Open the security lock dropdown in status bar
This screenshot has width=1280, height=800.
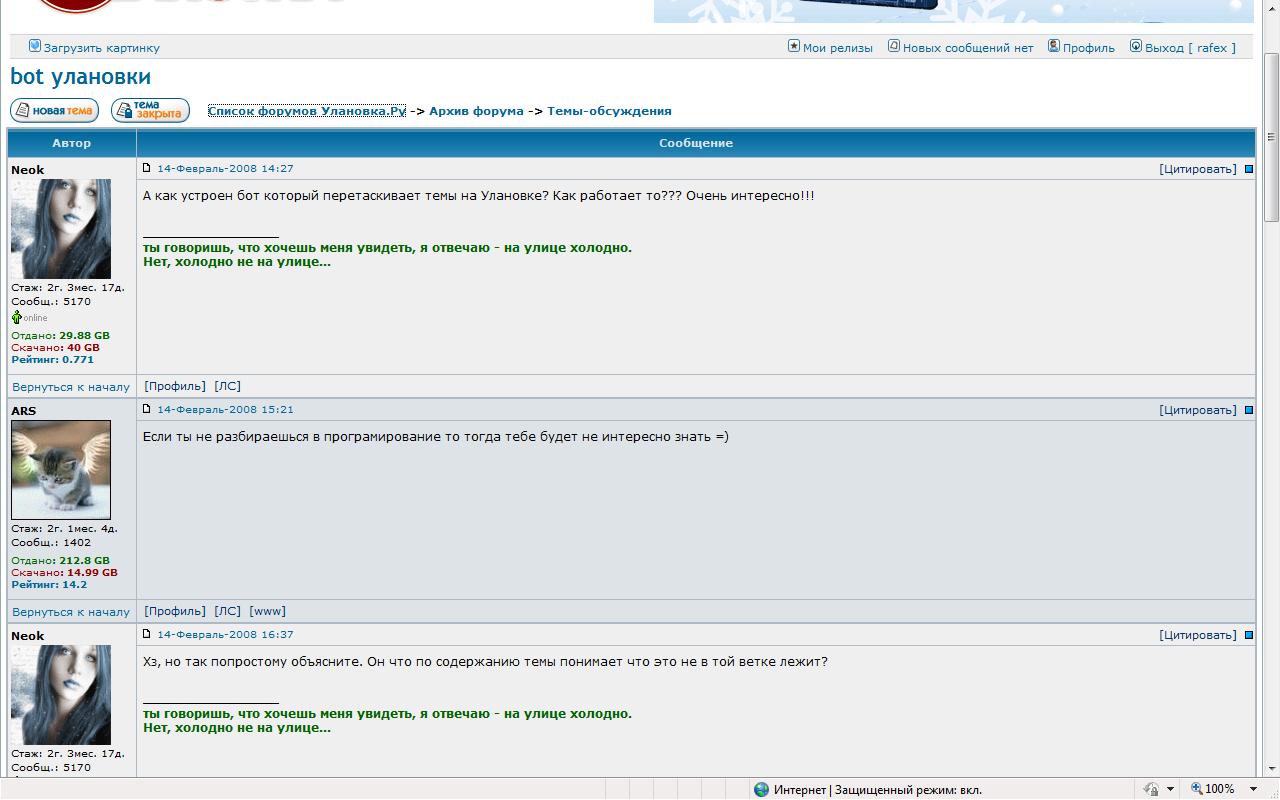coord(1170,789)
